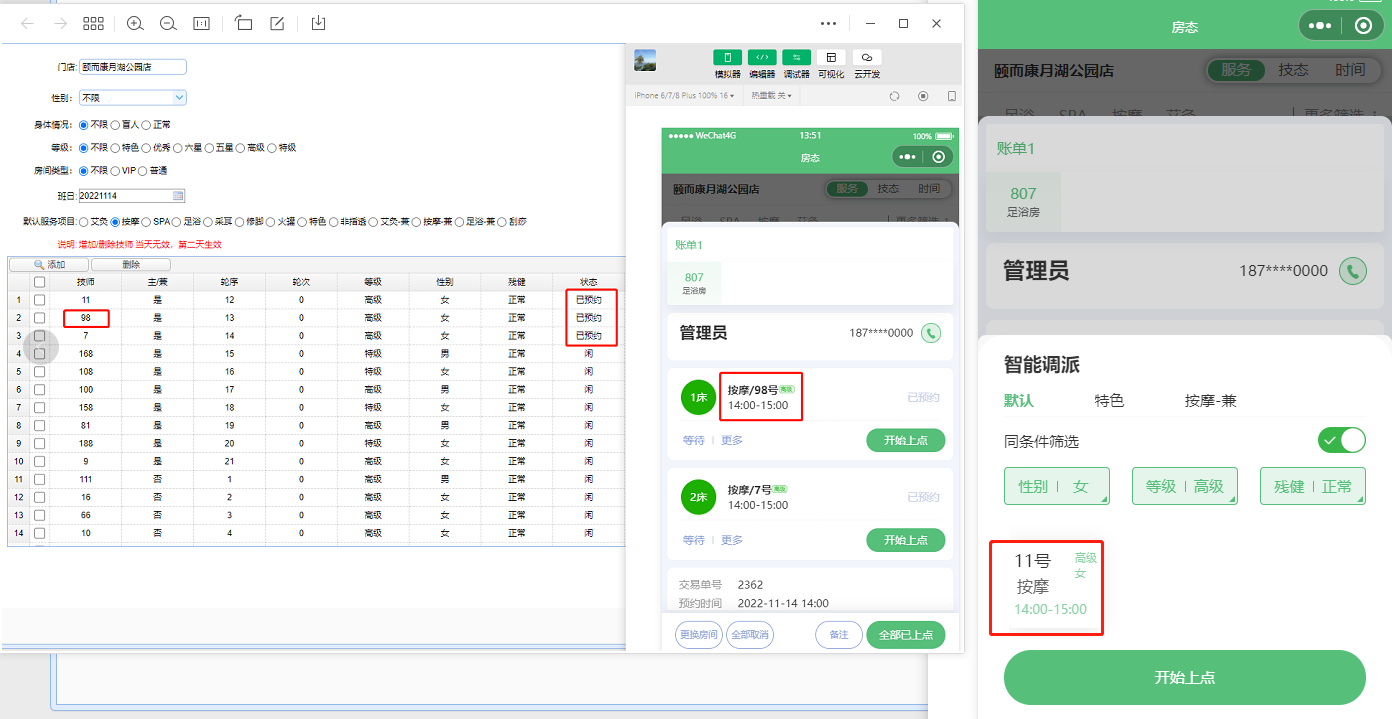The height and width of the screenshot is (719, 1392).
Task: Open the 等级 | 高级 filter dropdown
Action: (x=1185, y=486)
